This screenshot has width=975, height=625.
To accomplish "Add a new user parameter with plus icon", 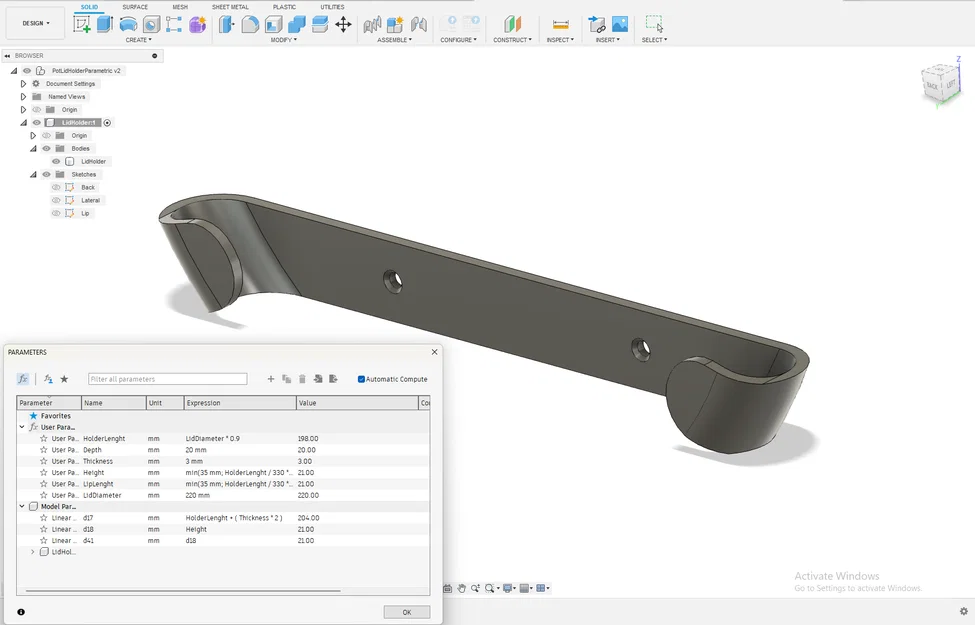I will [x=270, y=378].
